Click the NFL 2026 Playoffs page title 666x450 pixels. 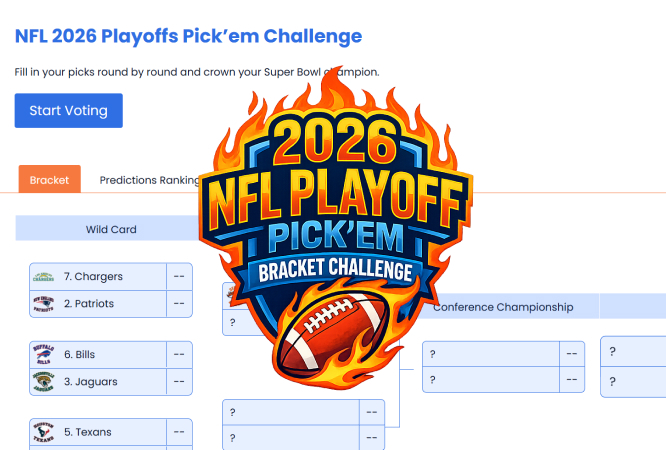pos(188,37)
